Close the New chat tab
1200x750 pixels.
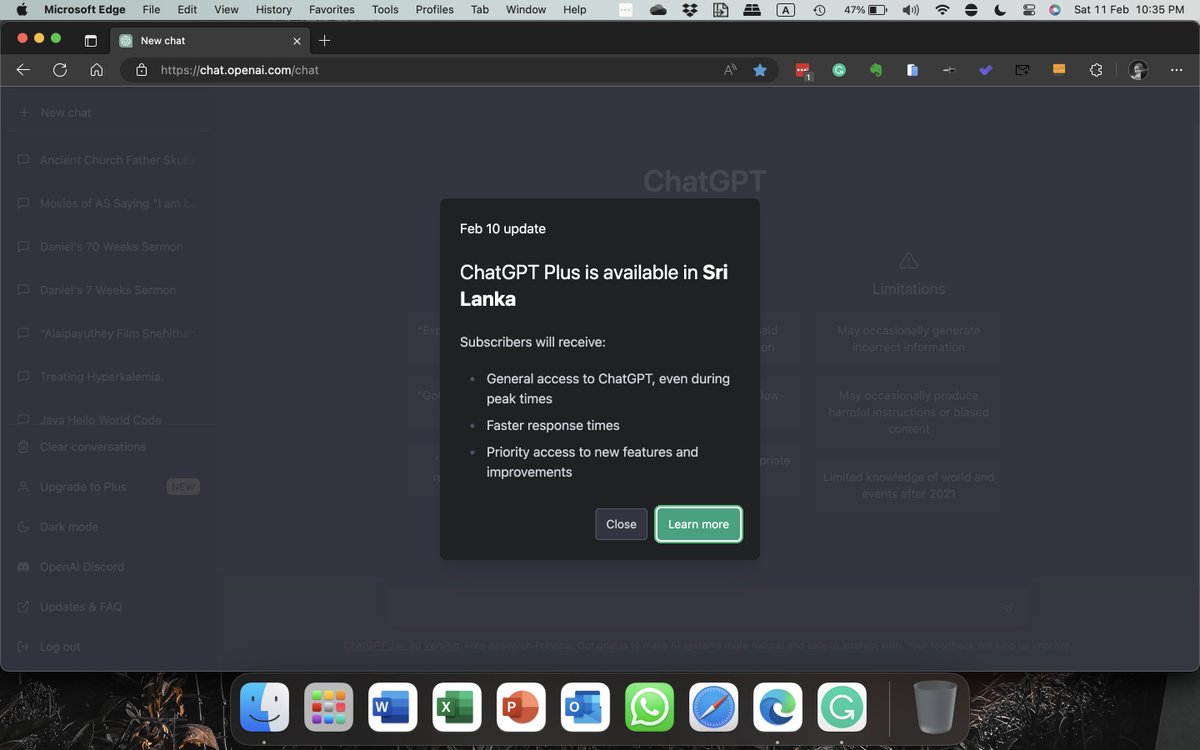[x=296, y=41]
